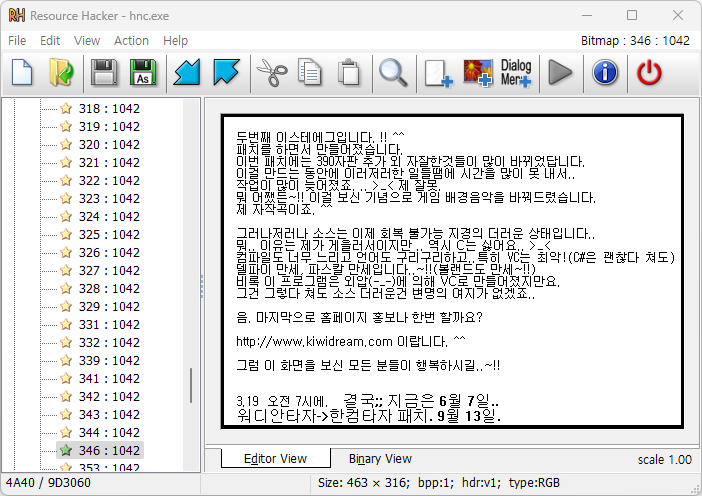Click the Resource Hacker title bar logo
This screenshot has height=496, width=702.
(17, 15)
